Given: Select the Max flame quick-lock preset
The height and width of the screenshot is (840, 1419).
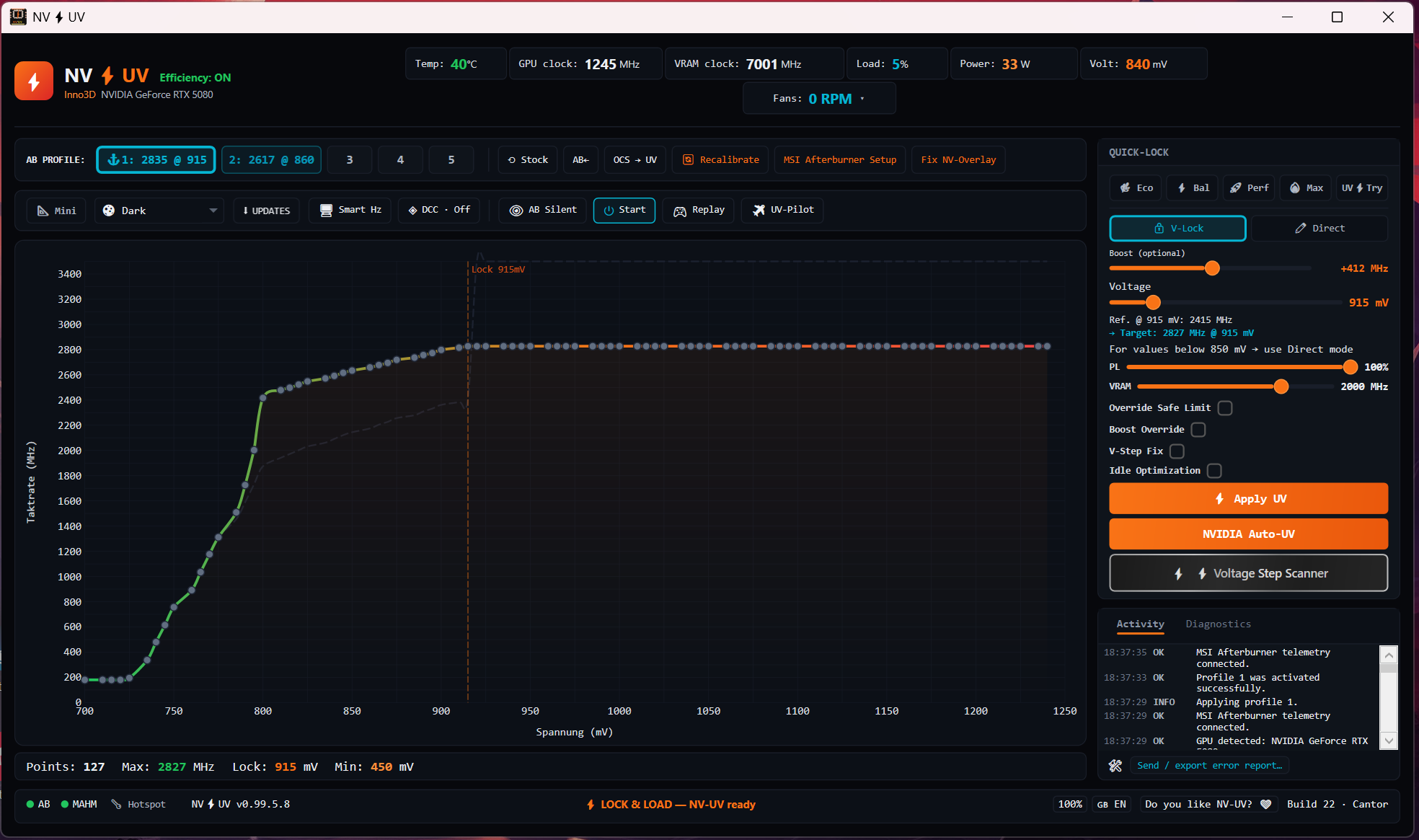Looking at the screenshot, I should (1306, 187).
